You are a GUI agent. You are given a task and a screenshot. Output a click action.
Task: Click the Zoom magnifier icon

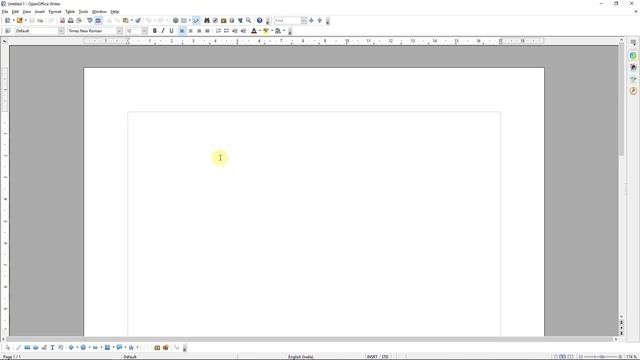[248, 20]
